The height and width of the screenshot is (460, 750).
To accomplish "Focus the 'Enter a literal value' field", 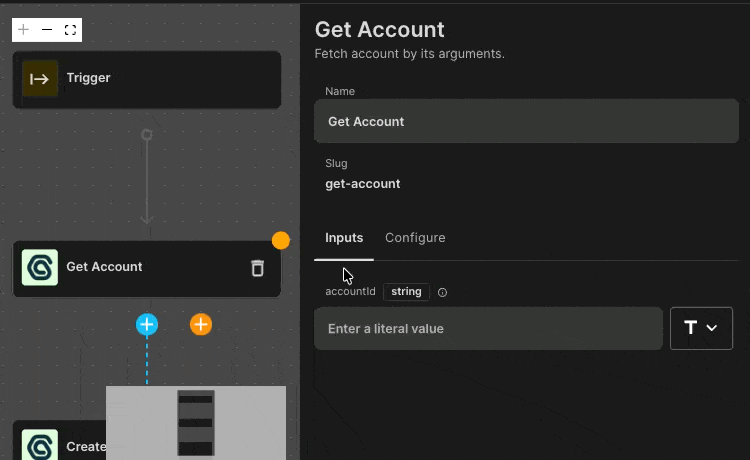I will pos(488,328).
